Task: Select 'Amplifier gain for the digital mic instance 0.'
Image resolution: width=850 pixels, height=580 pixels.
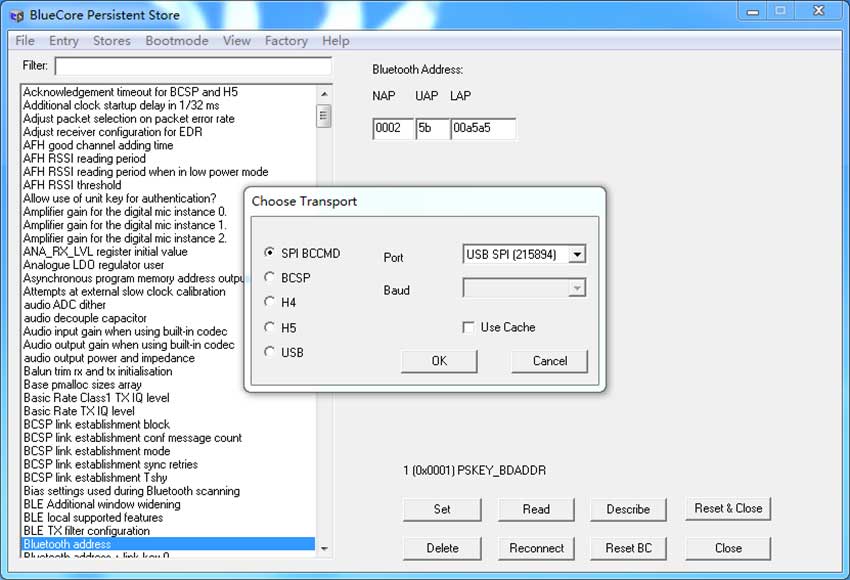Action: [x=125, y=211]
